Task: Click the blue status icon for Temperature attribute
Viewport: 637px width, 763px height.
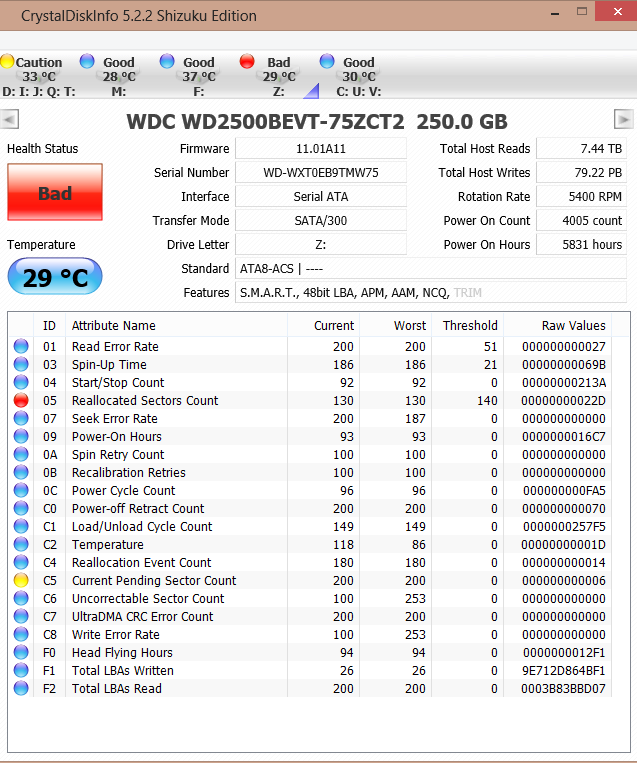Action: point(21,544)
